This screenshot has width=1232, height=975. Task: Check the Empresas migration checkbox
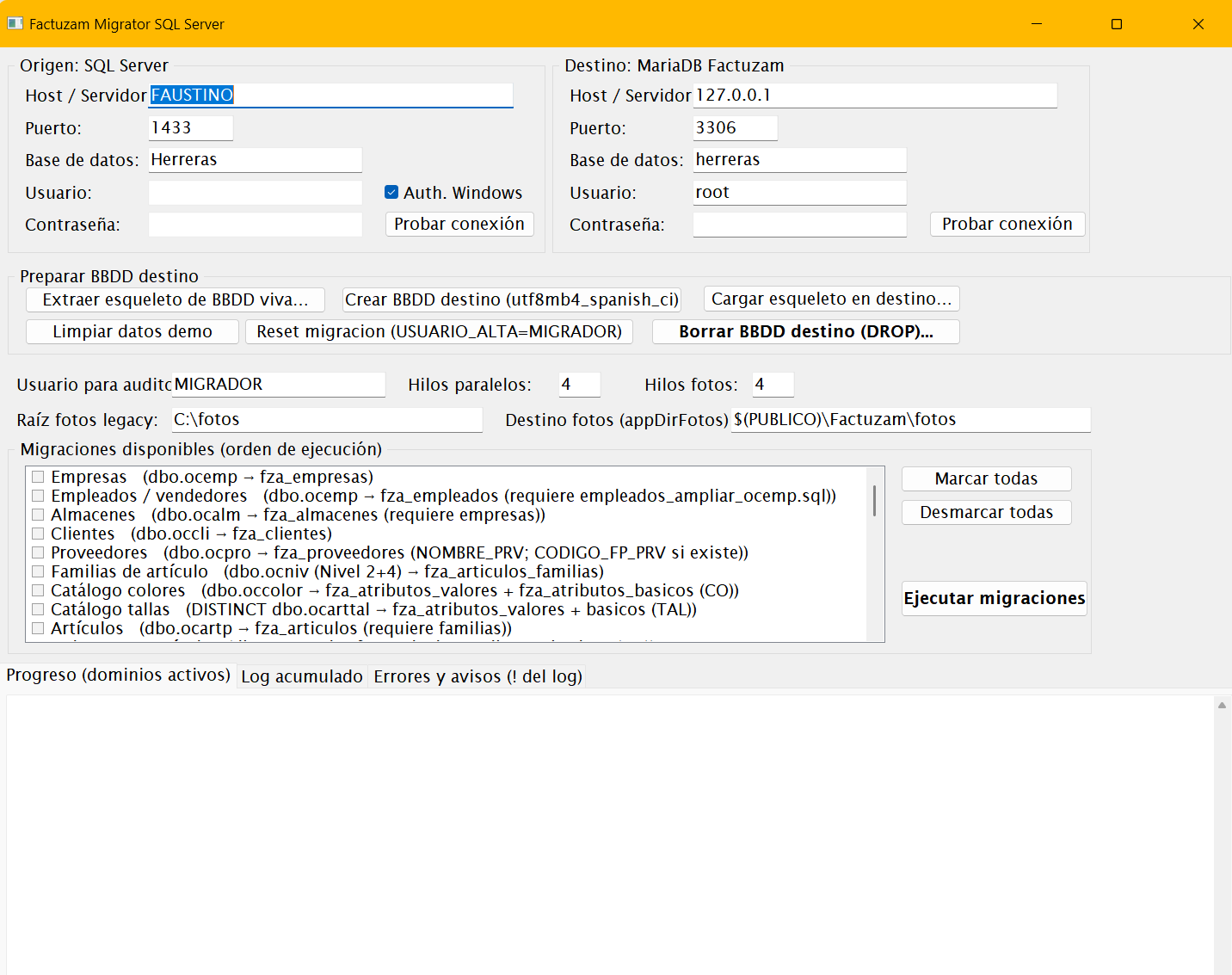[x=38, y=477]
